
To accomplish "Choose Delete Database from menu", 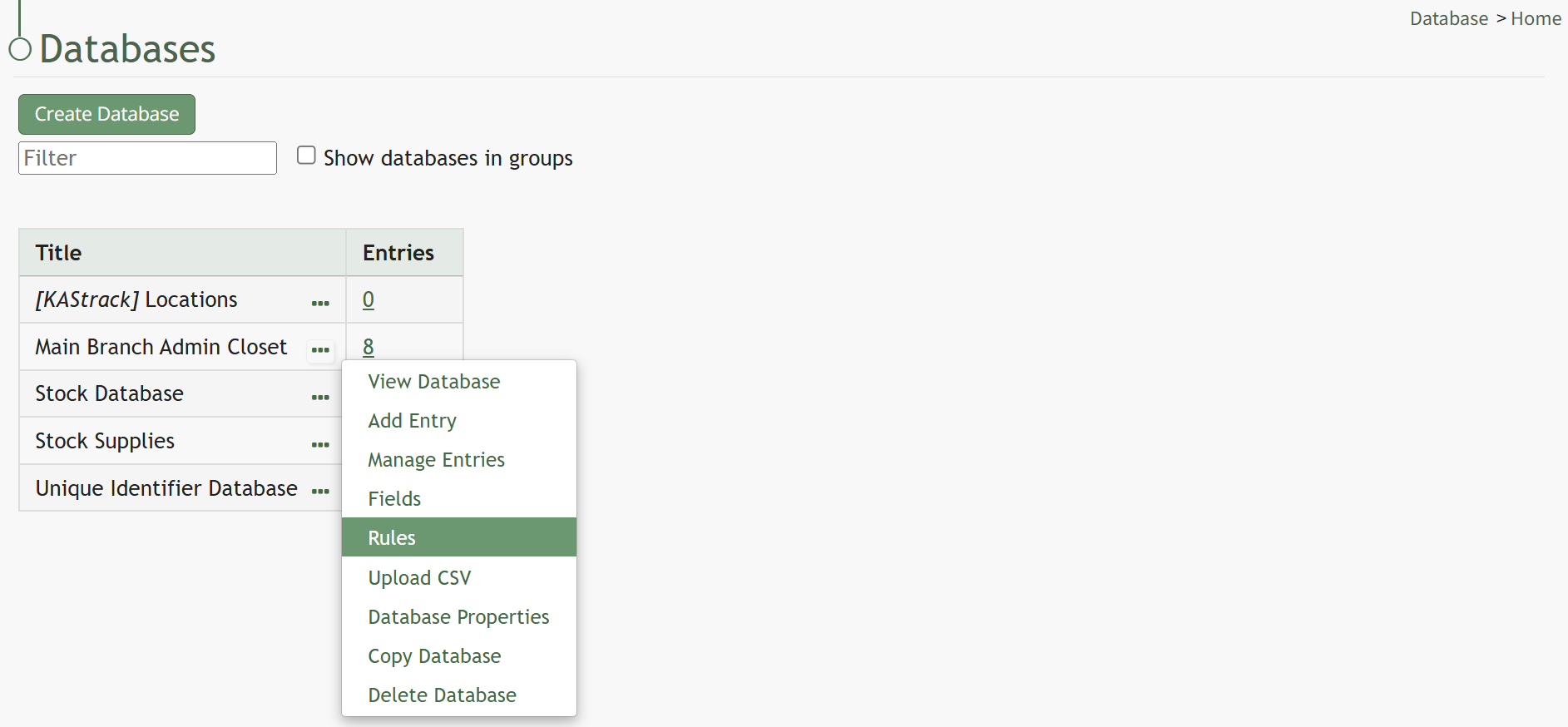I will (459, 695).
